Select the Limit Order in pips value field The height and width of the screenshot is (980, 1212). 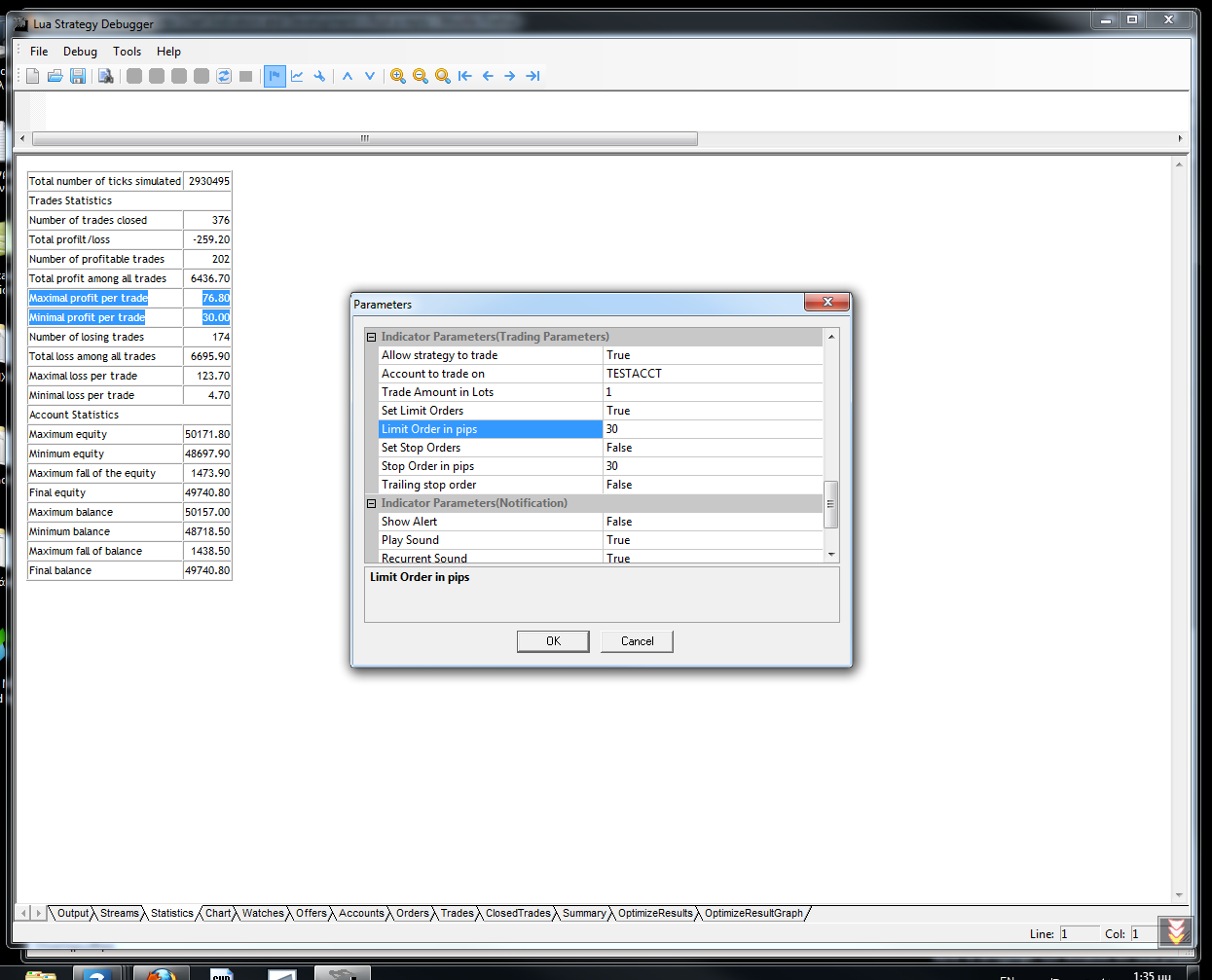click(x=713, y=429)
